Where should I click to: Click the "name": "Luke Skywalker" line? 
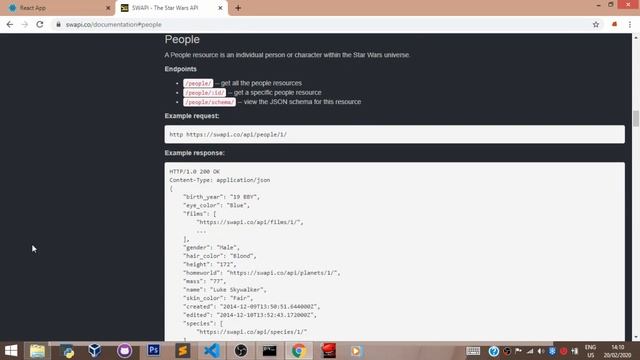coord(224,289)
